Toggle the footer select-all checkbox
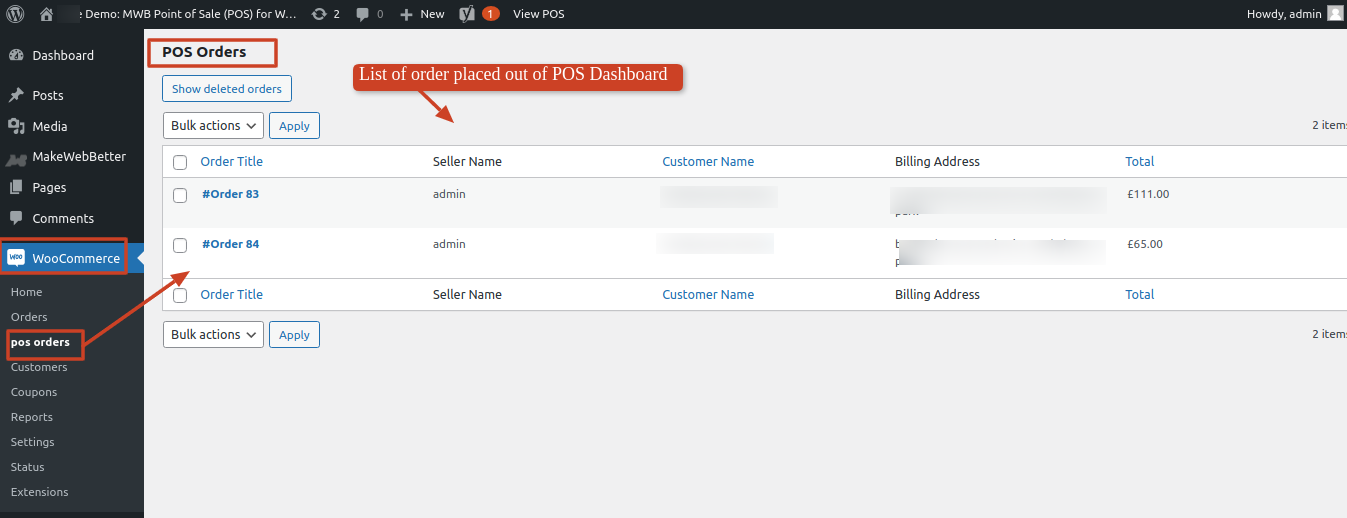 (x=180, y=295)
